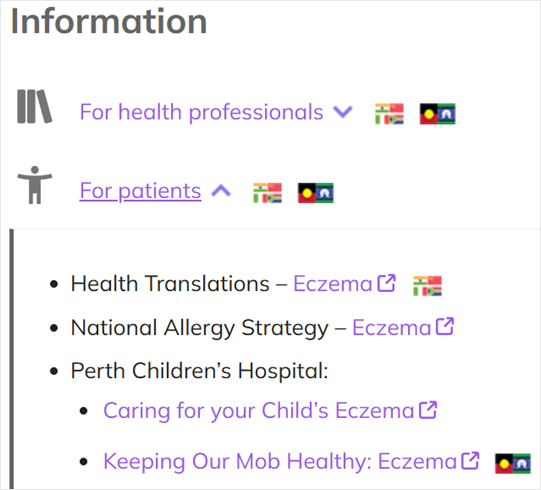Screen dimensions: 541x490
Task: Click external link icon after Health Translations Eczema
Action: (386, 283)
